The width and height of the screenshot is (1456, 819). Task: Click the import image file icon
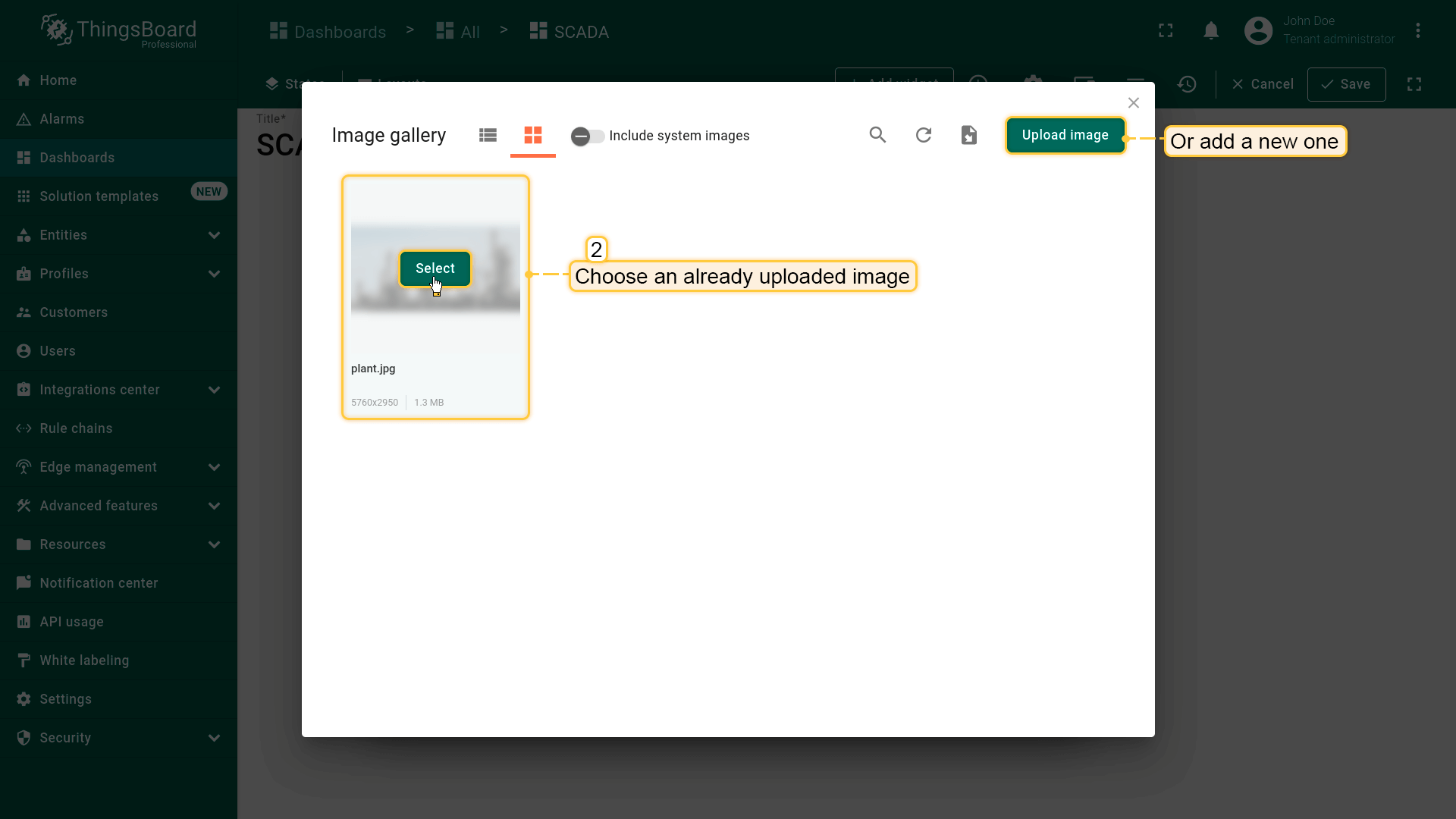pos(968,135)
